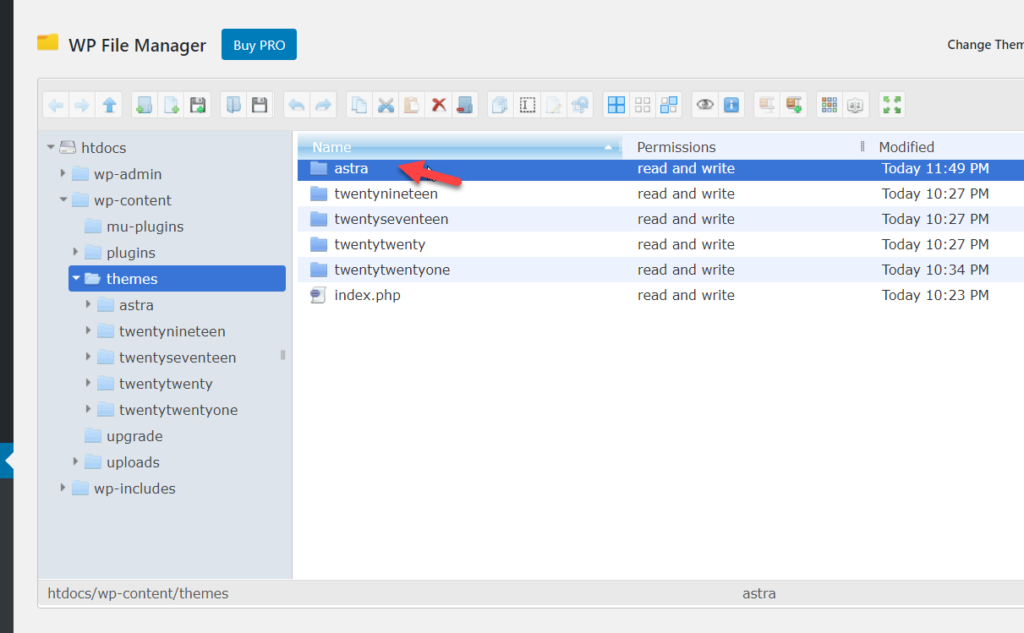Screen dimensions: 1024x633
Task: Expand the twentyseventeen tree node arrow
Action: (88, 357)
